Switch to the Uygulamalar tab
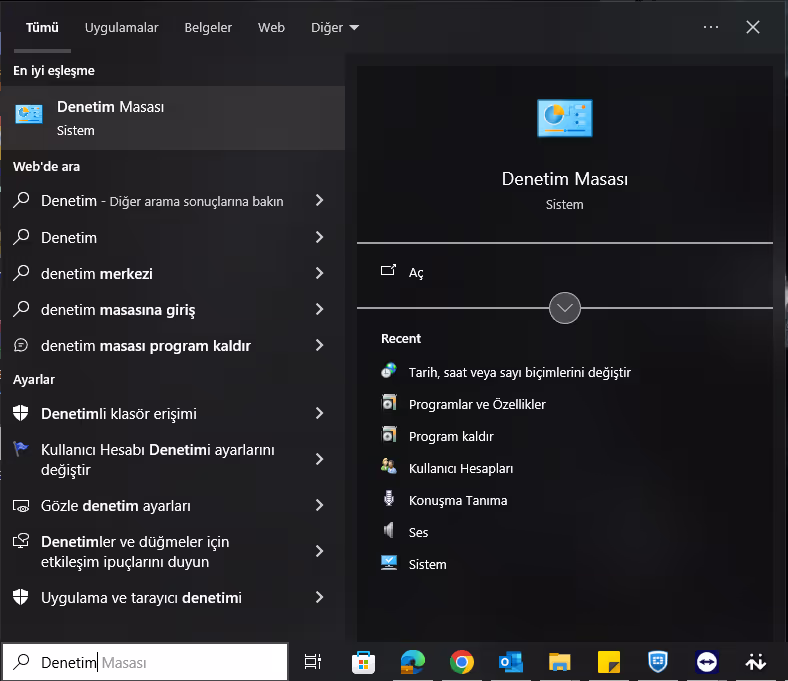Image resolution: width=788 pixels, height=681 pixels. pos(122,28)
